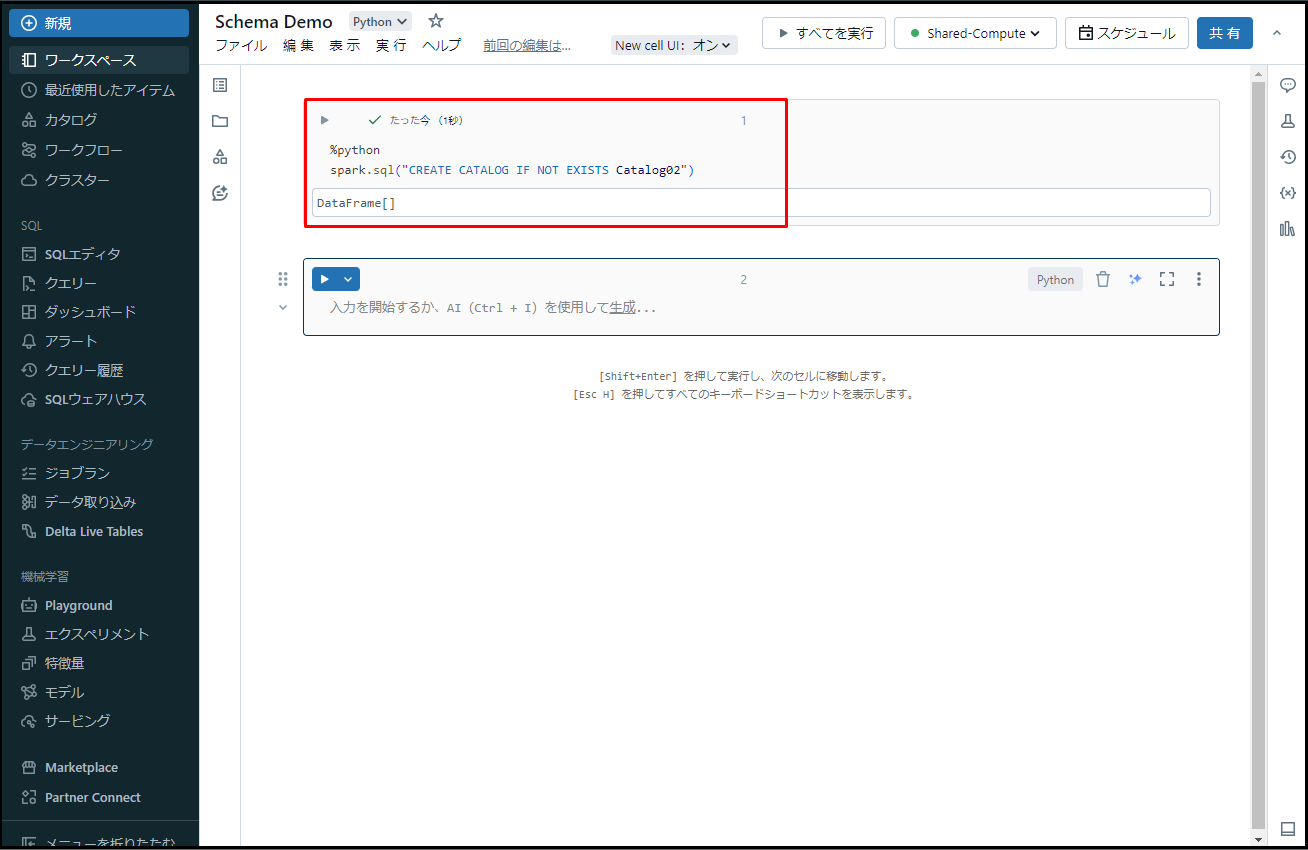The height and width of the screenshot is (850, 1308).
Task: Open the comments panel icon
Action: click(x=1288, y=85)
